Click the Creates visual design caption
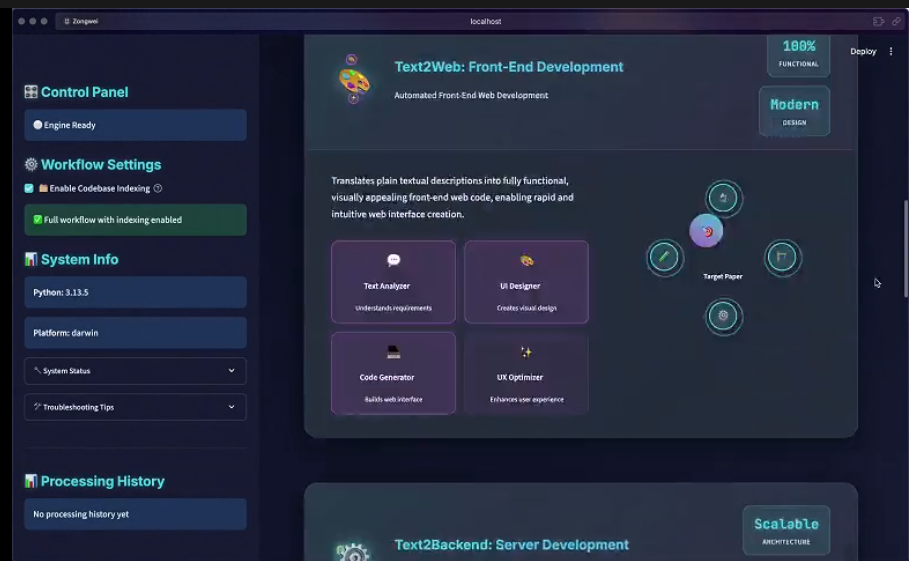Image resolution: width=909 pixels, height=561 pixels. (x=526, y=308)
